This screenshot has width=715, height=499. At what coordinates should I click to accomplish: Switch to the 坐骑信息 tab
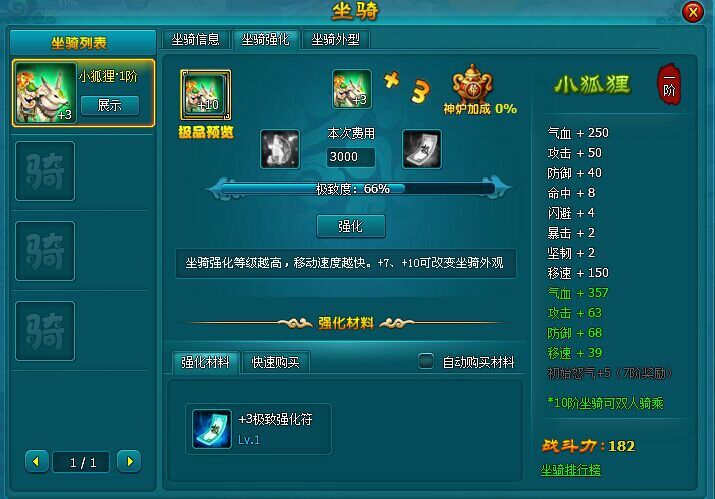(195, 40)
